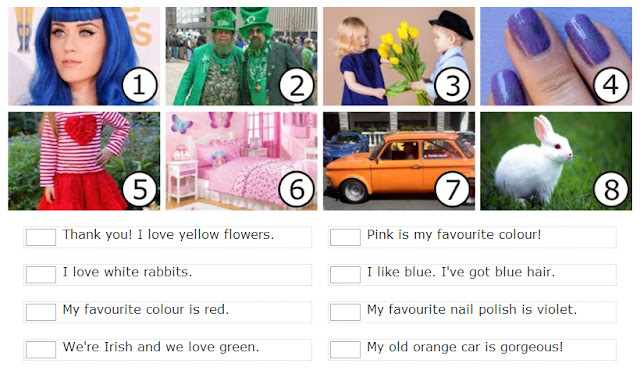Click the number 5 circle badge
Viewport: 640px width, 374px height.
coord(140,189)
